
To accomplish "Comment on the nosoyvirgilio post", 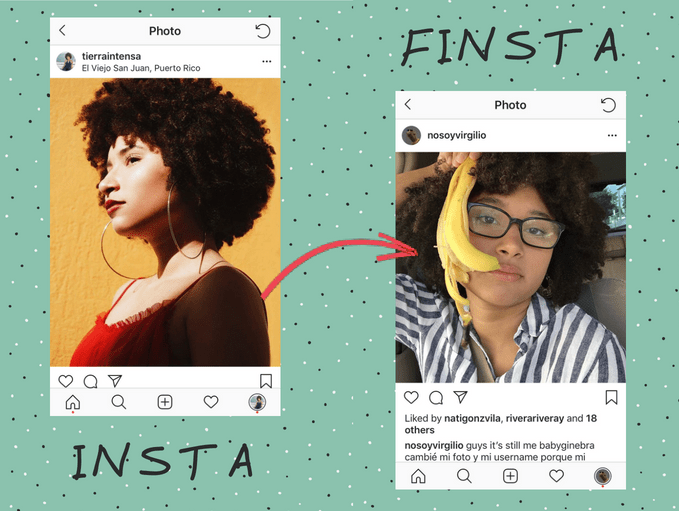I will click(436, 397).
